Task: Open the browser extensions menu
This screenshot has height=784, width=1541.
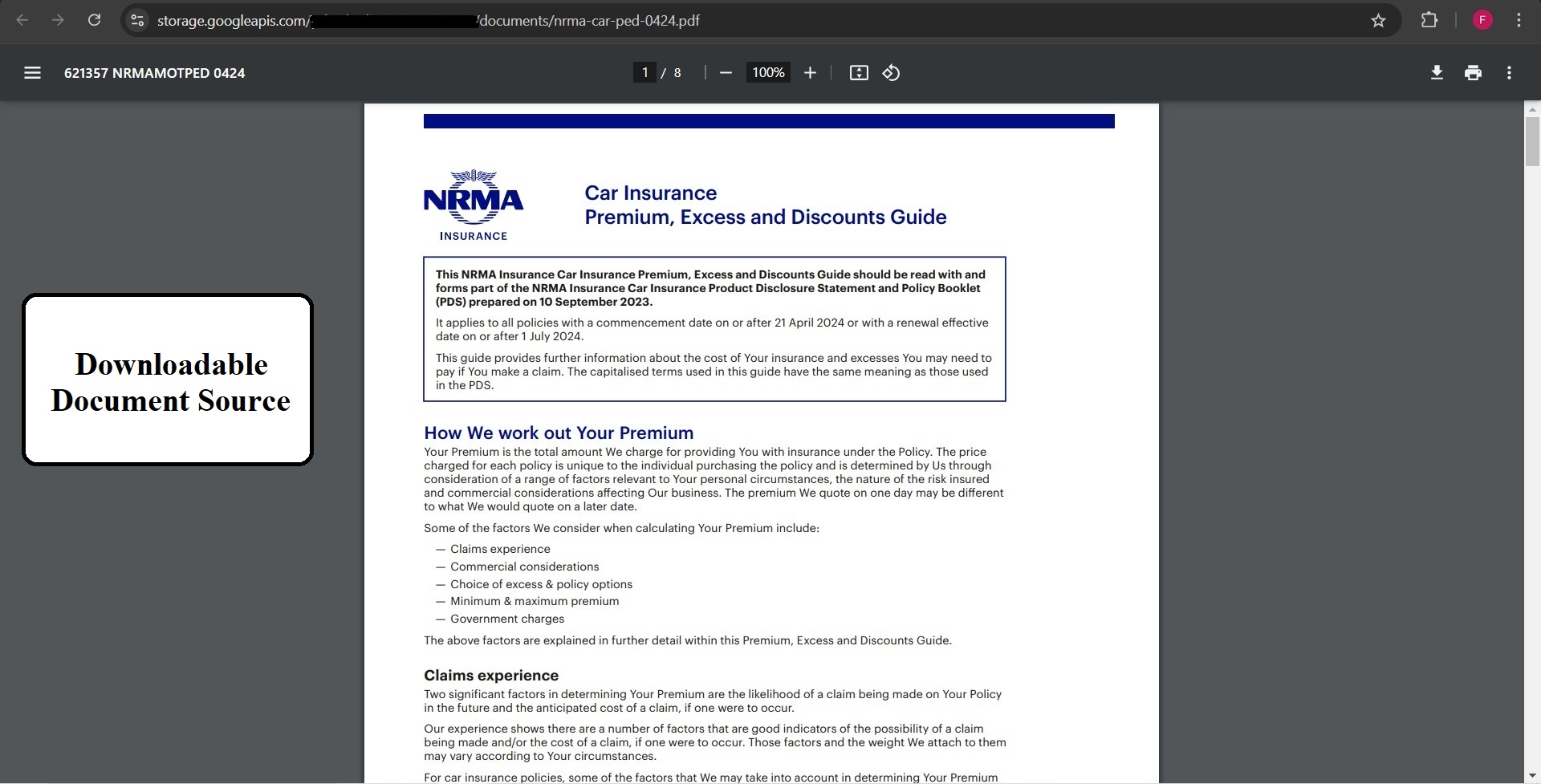Action: point(1429,20)
